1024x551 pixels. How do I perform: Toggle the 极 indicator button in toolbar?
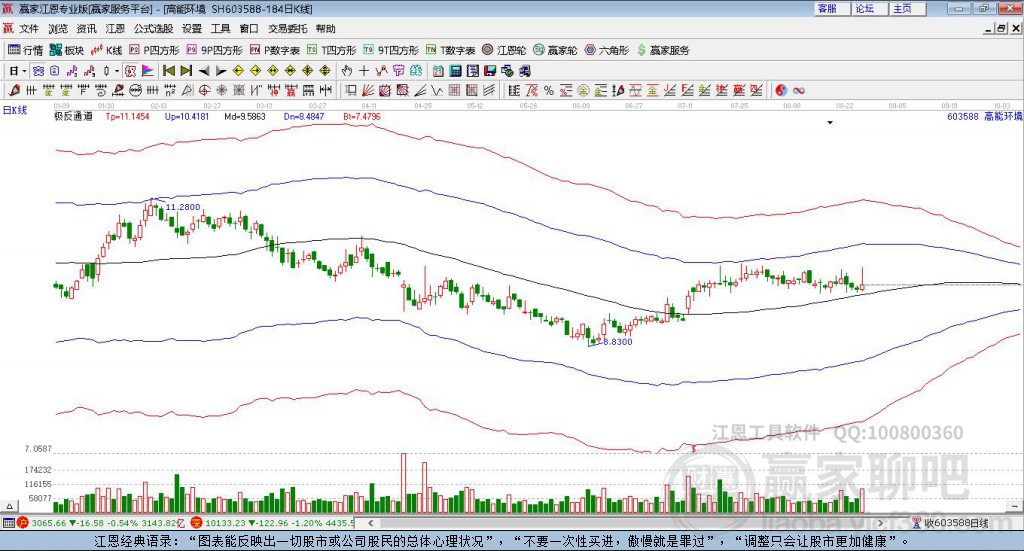coord(130,71)
